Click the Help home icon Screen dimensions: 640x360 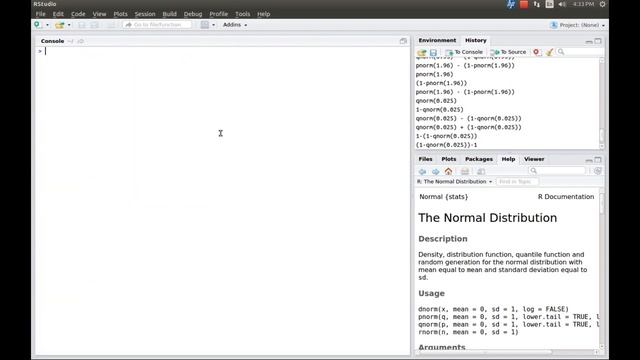click(x=449, y=171)
